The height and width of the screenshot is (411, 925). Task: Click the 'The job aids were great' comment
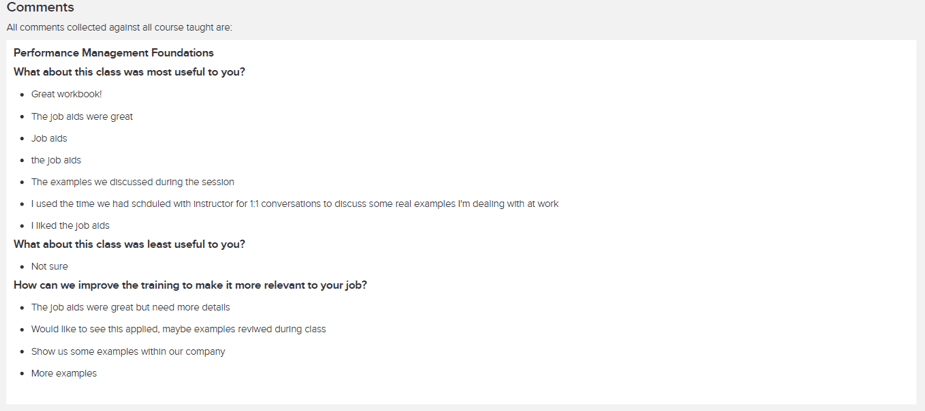[x=82, y=116]
